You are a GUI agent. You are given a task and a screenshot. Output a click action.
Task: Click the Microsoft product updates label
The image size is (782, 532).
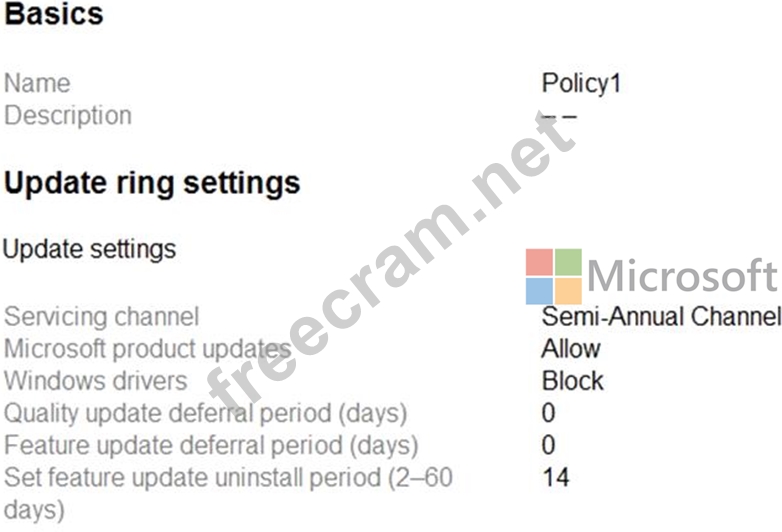[x=148, y=349]
